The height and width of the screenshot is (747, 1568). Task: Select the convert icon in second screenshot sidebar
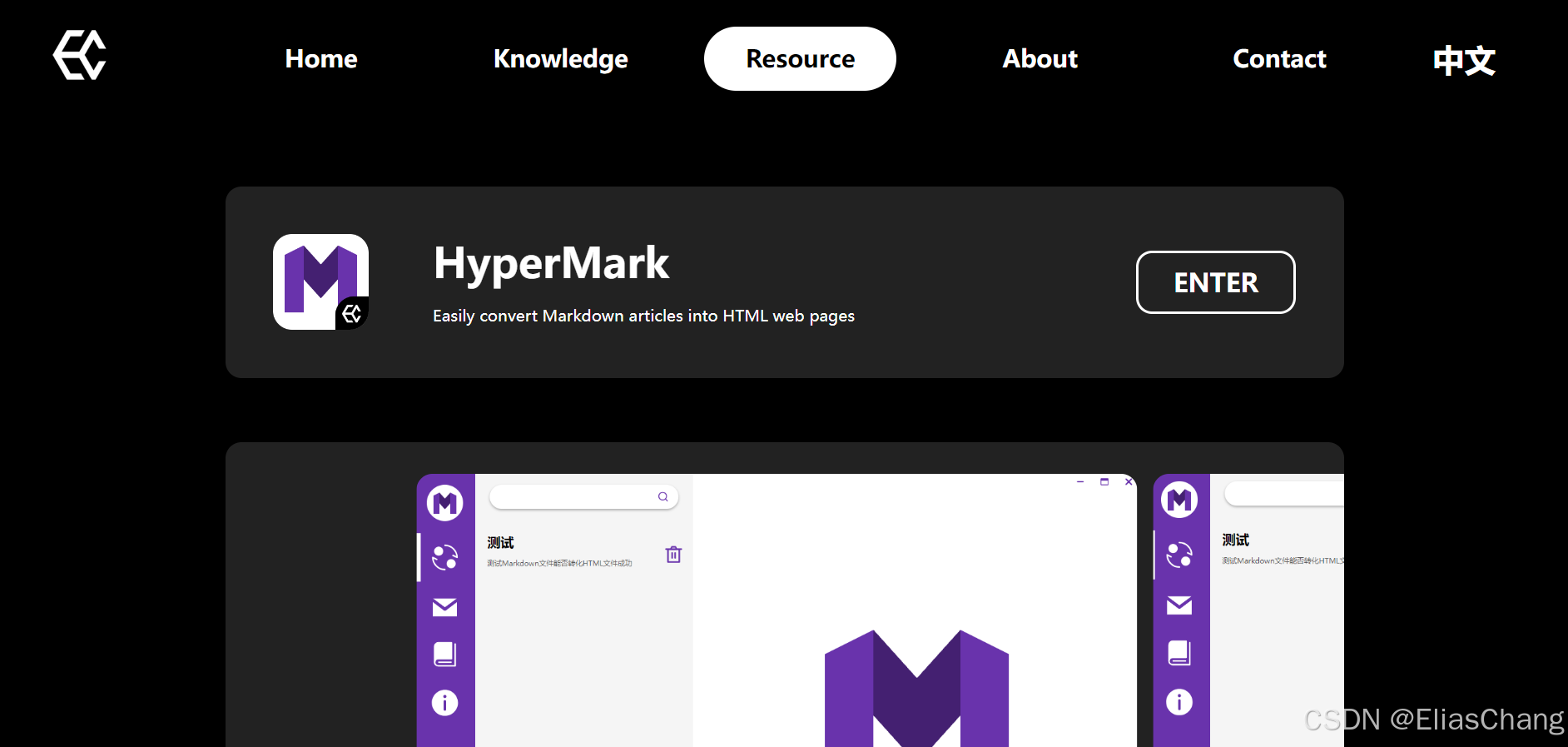click(x=1179, y=555)
